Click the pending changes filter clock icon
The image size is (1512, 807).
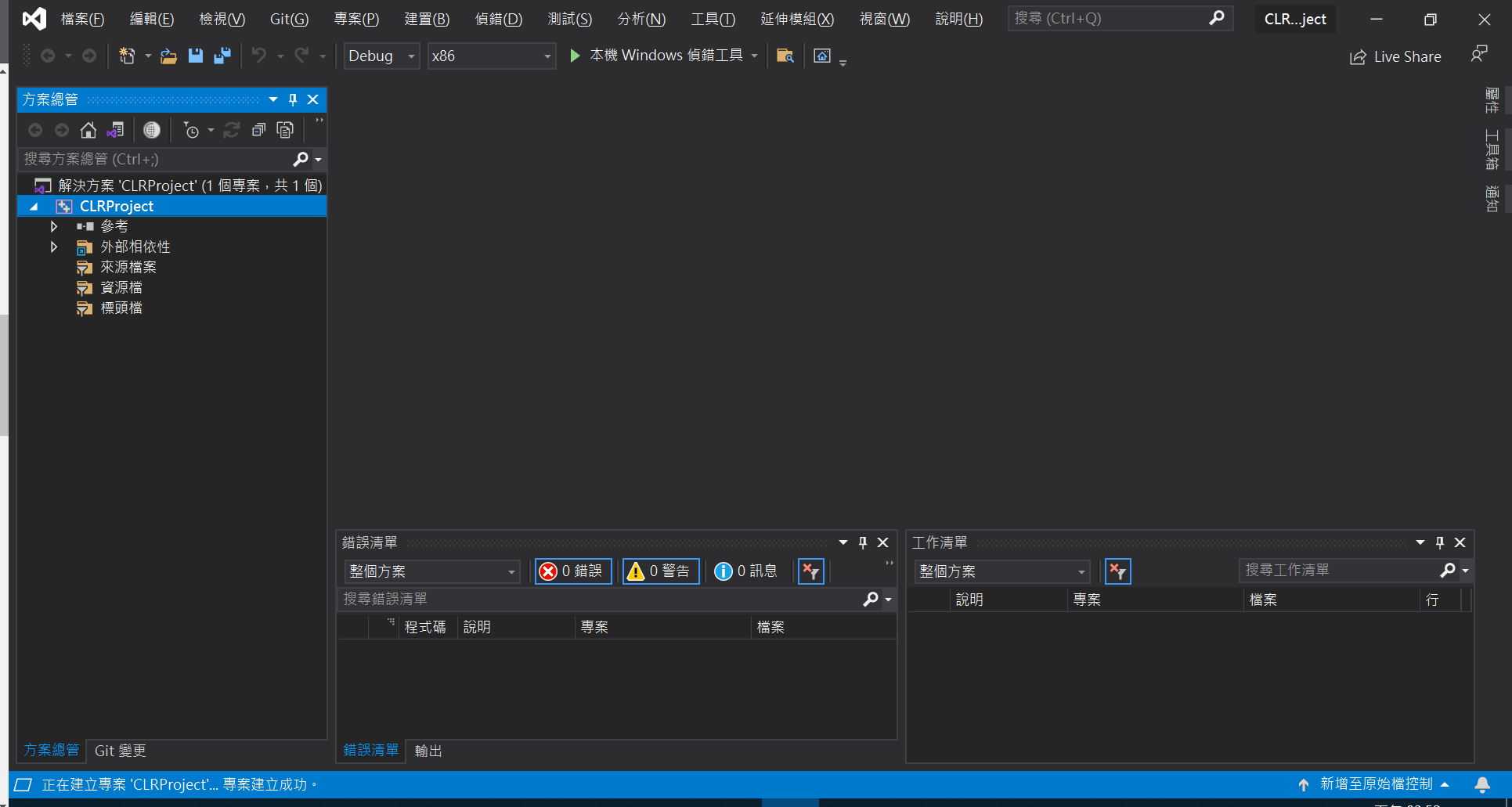191,130
